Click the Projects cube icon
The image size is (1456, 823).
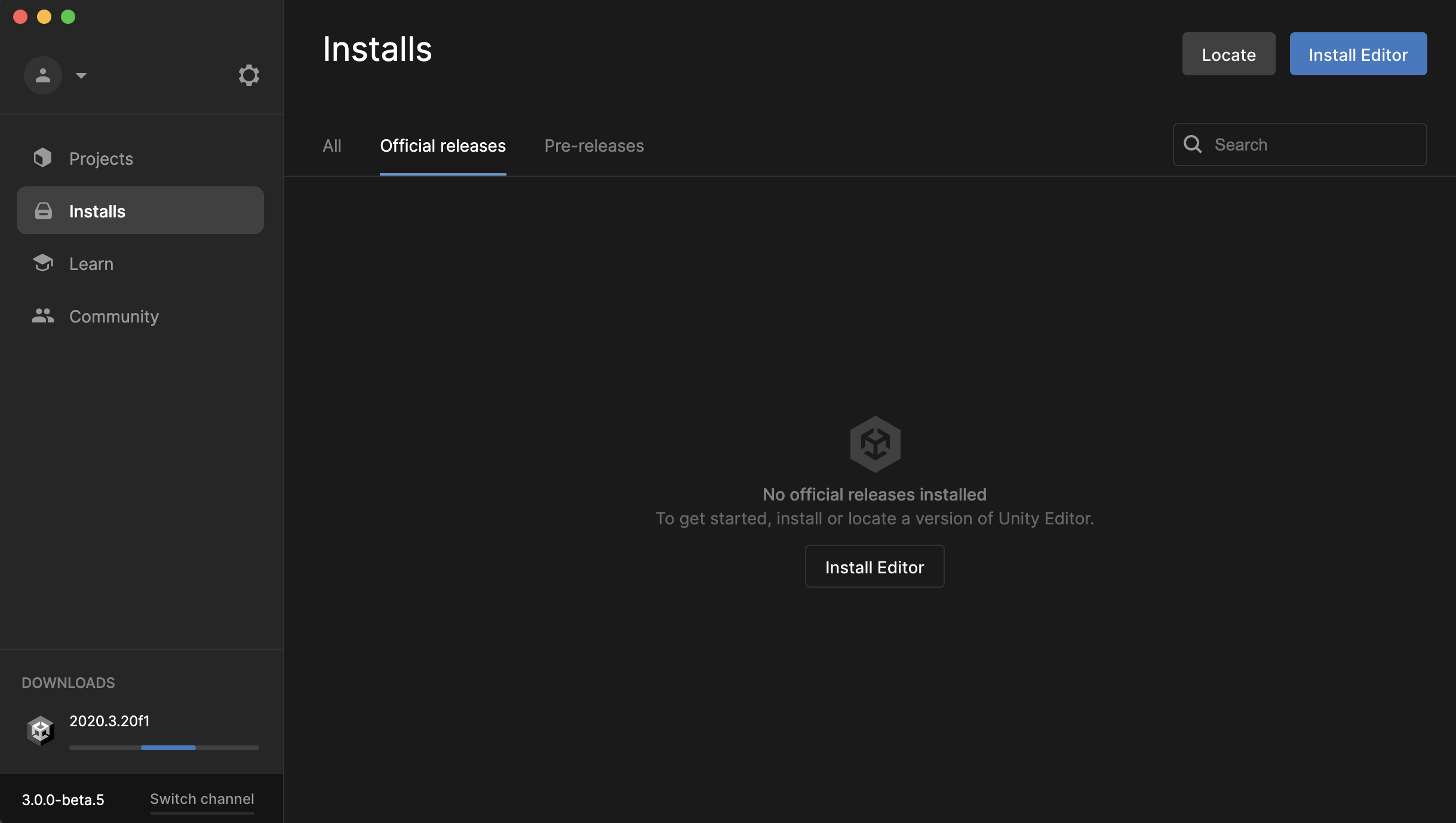(x=42, y=158)
